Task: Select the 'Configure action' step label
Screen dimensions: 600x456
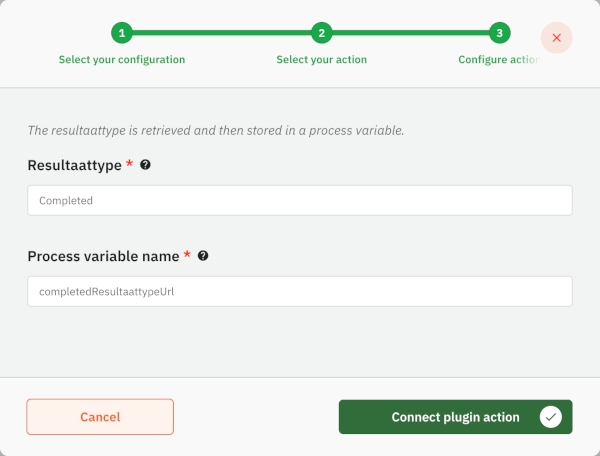Action: click(498, 60)
